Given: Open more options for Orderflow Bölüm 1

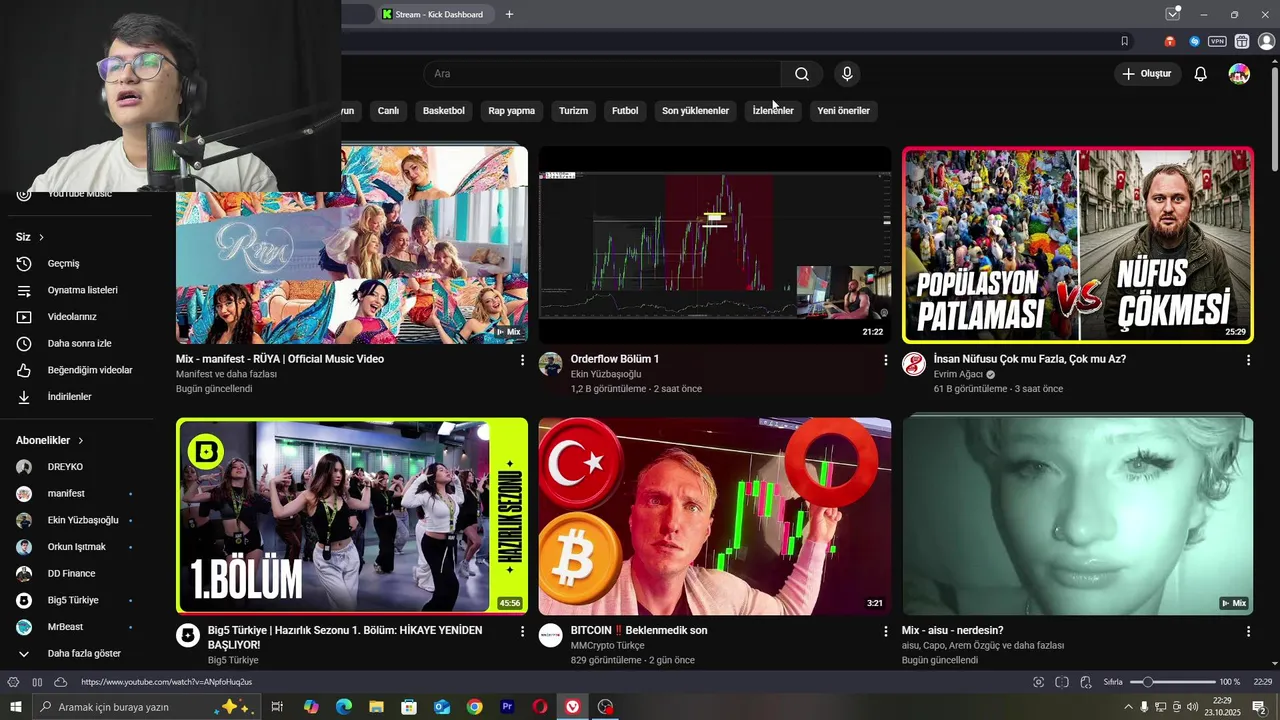Looking at the screenshot, I should pos(885,360).
